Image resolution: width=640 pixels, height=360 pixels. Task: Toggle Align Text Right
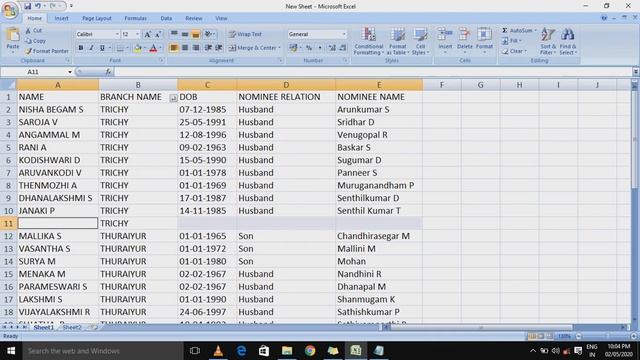point(196,48)
